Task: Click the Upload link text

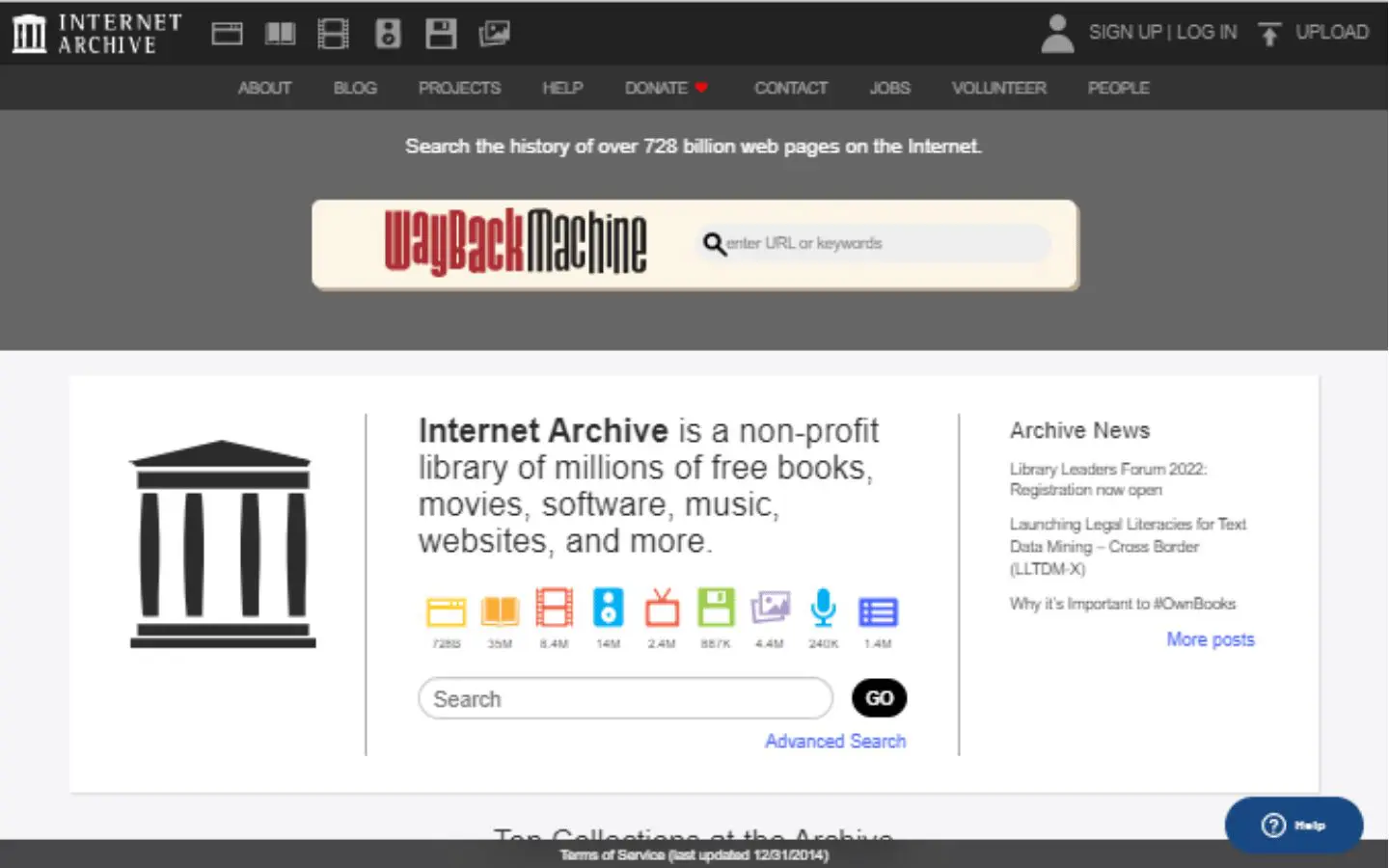Action: tap(1332, 32)
